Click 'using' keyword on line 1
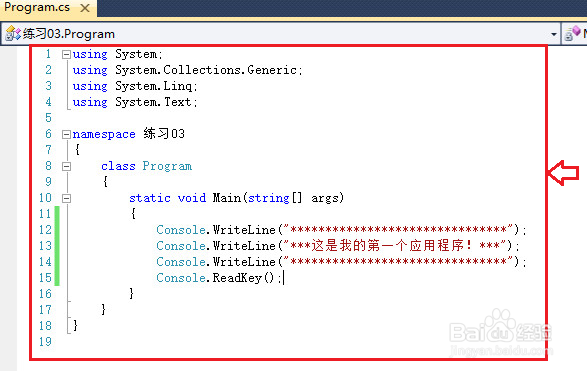Screen dimensions: 587x371 click(x=90, y=54)
